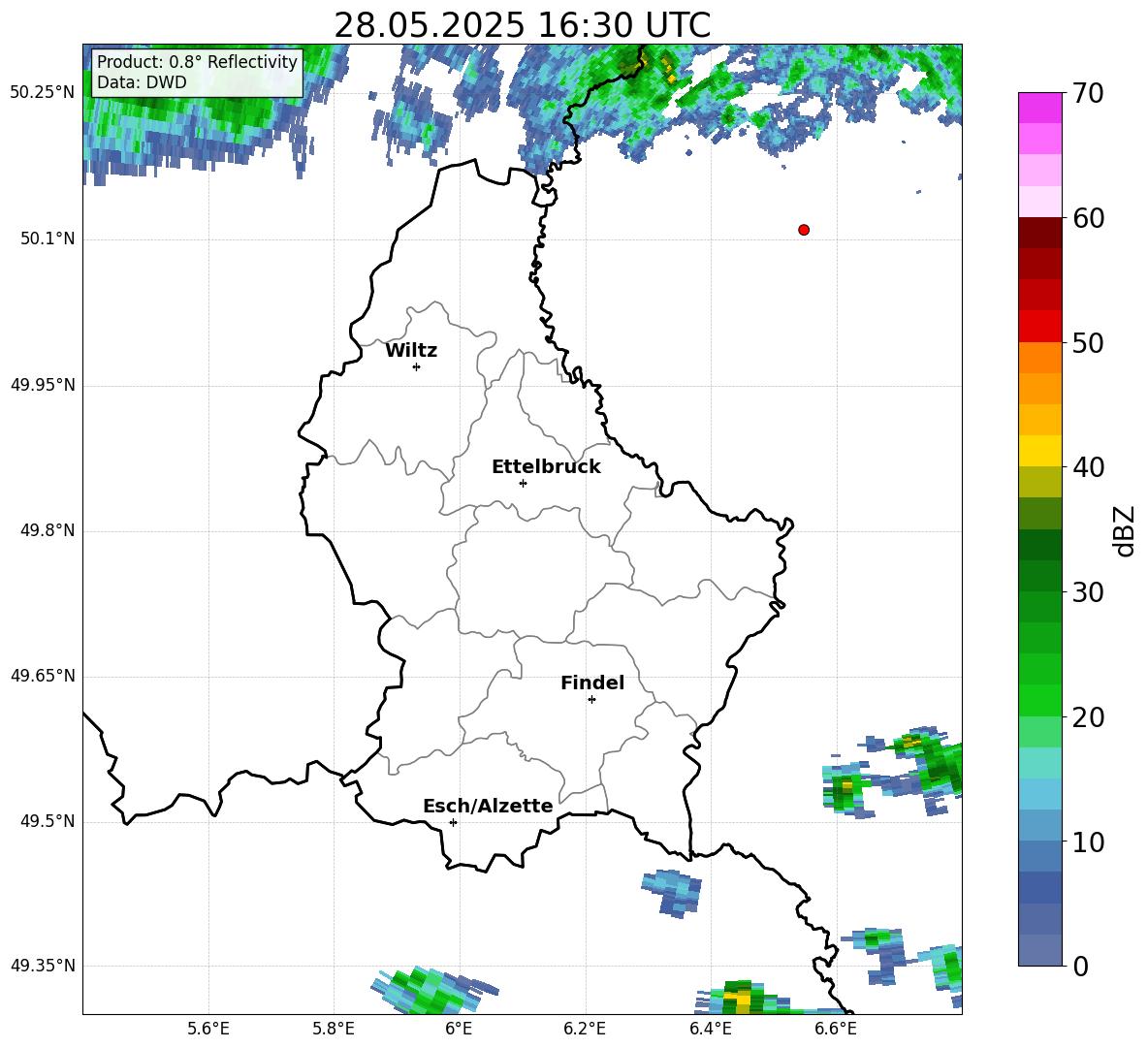Click the 5.8°E longitude label
Viewport: 1148px width, 1048px height.
tap(334, 1029)
